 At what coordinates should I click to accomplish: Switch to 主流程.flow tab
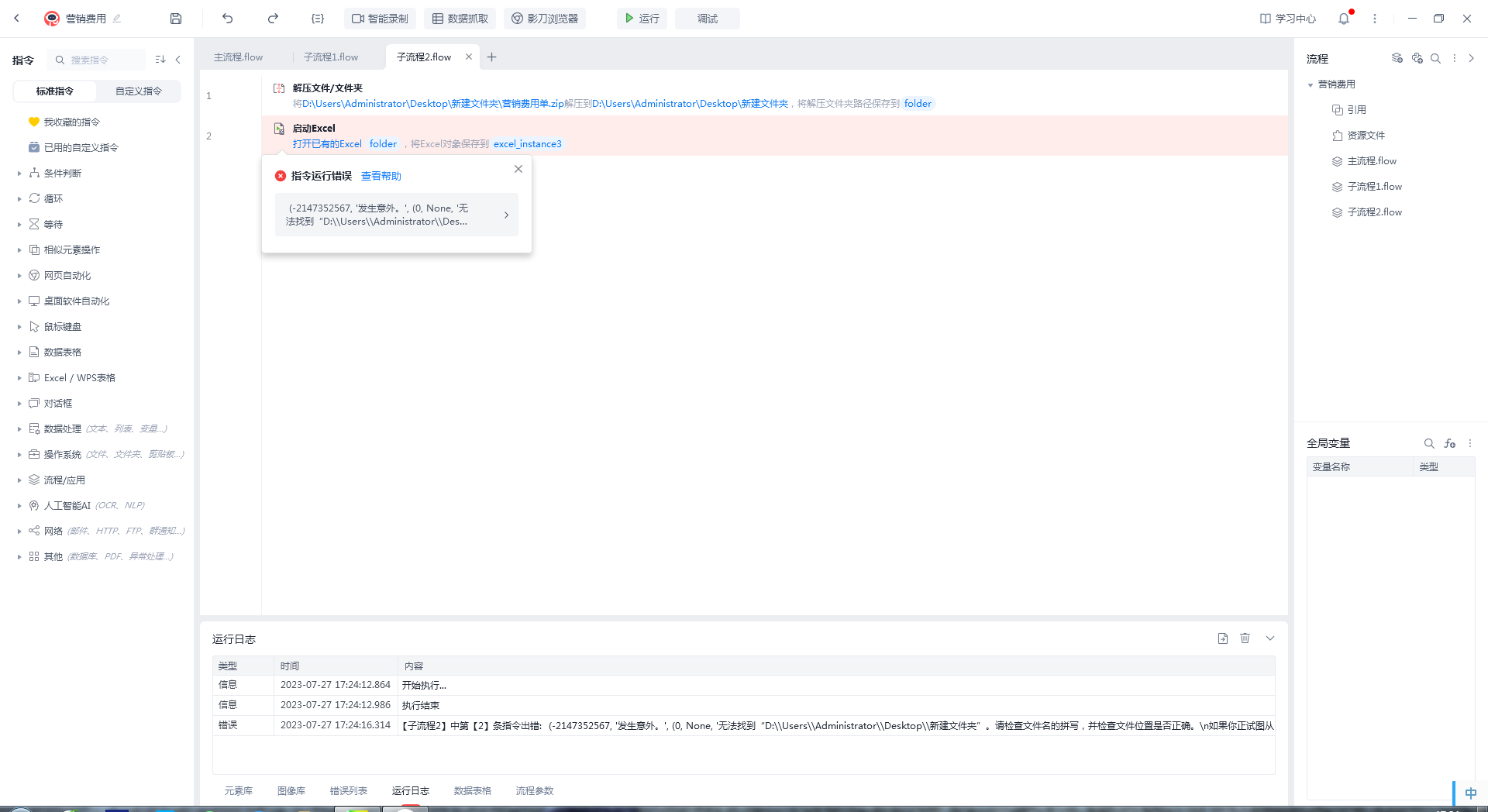(x=239, y=57)
